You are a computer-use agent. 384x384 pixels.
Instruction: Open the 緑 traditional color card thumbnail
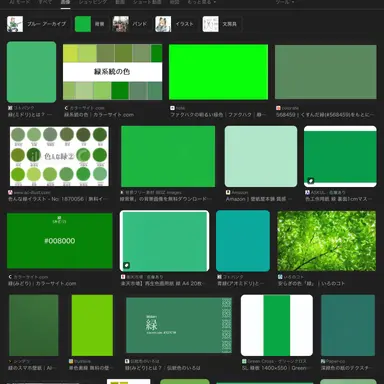179,325
